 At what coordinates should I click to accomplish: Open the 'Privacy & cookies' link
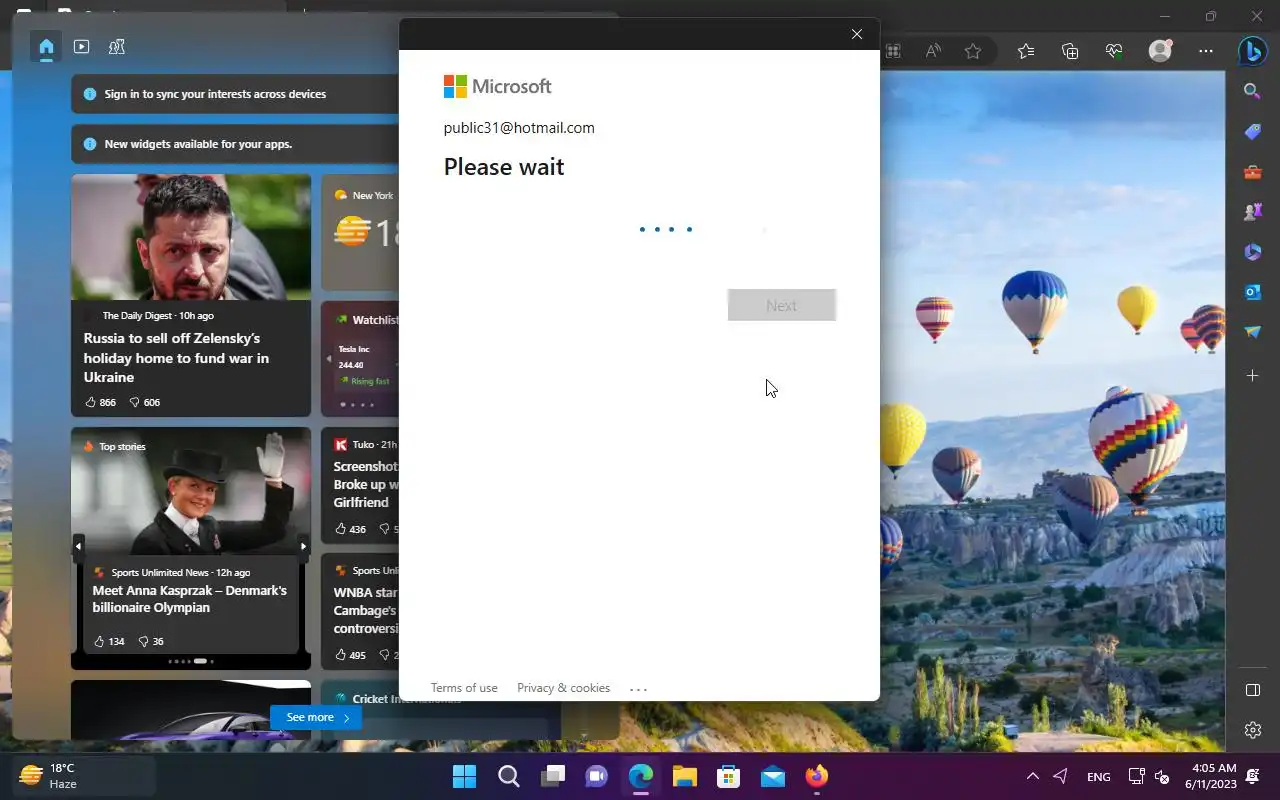(563, 688)
